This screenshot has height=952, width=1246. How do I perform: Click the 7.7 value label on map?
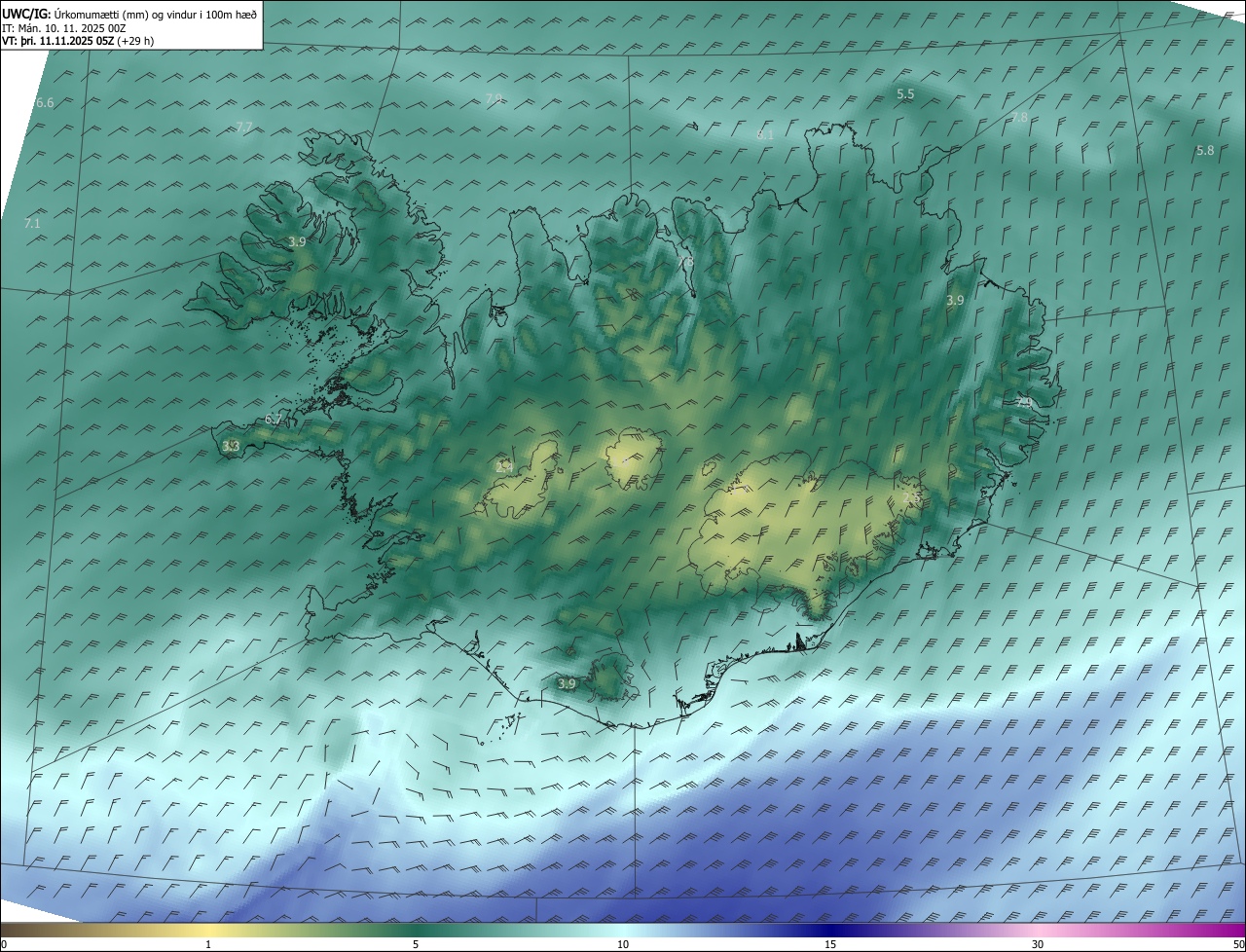point(244,127)
